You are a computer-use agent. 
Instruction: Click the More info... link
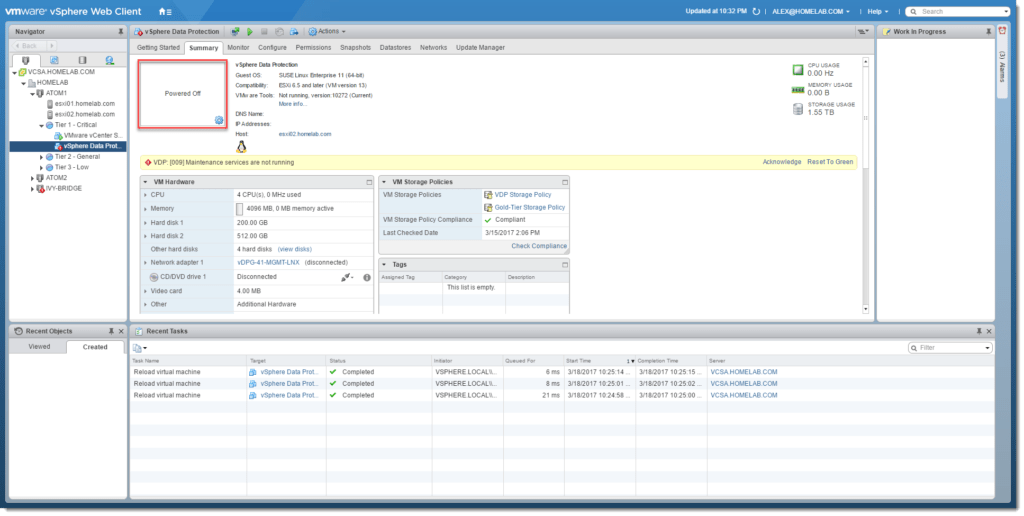[293, 105]
